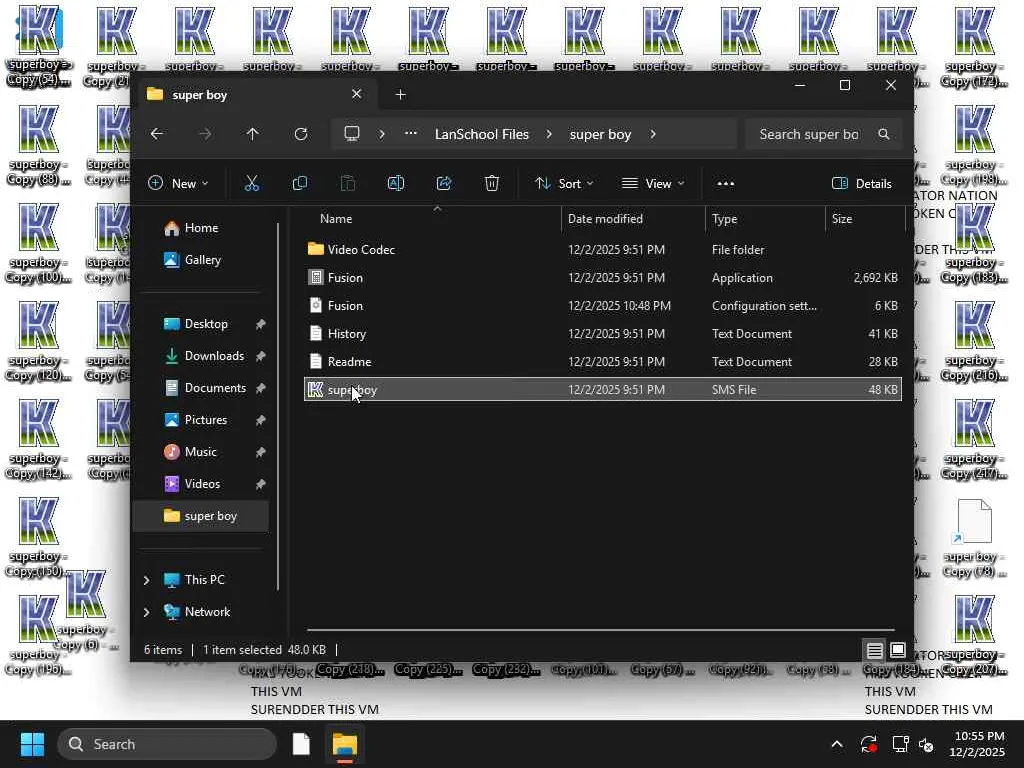The image size is (1024, 768).
Task: Click the muted volume tray icon
Action: pyautogui.click(x=926, y=744)
